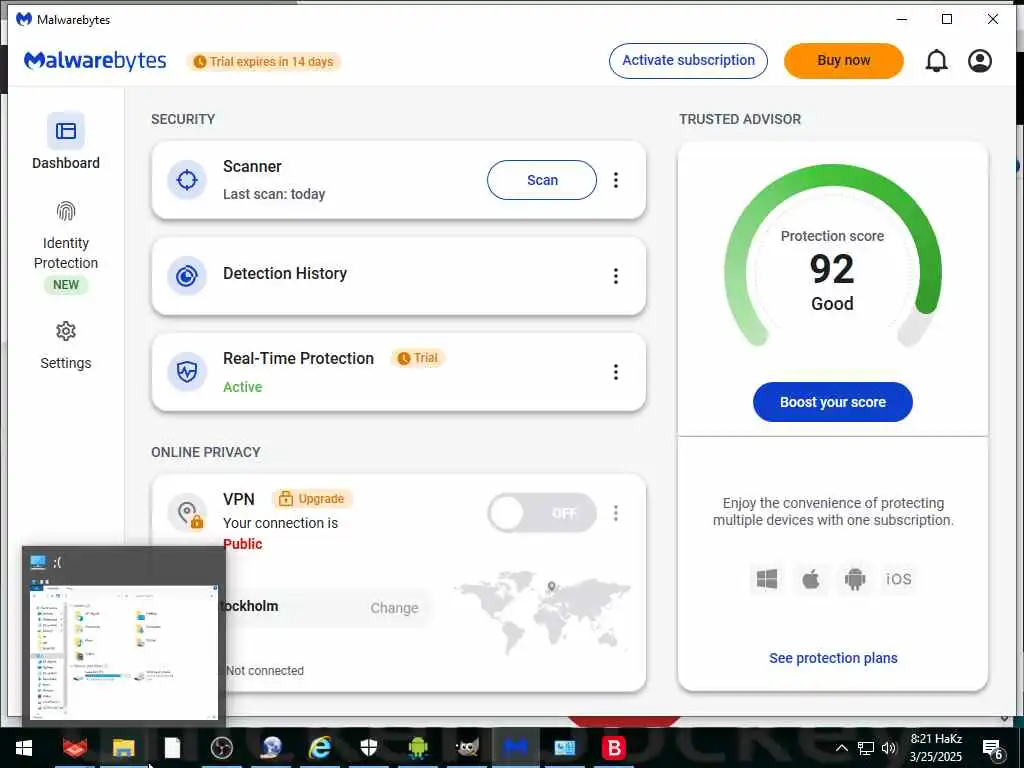Select Identity Protection label in sidebar
Screen dimensions: 1024x768
(66, 253)
